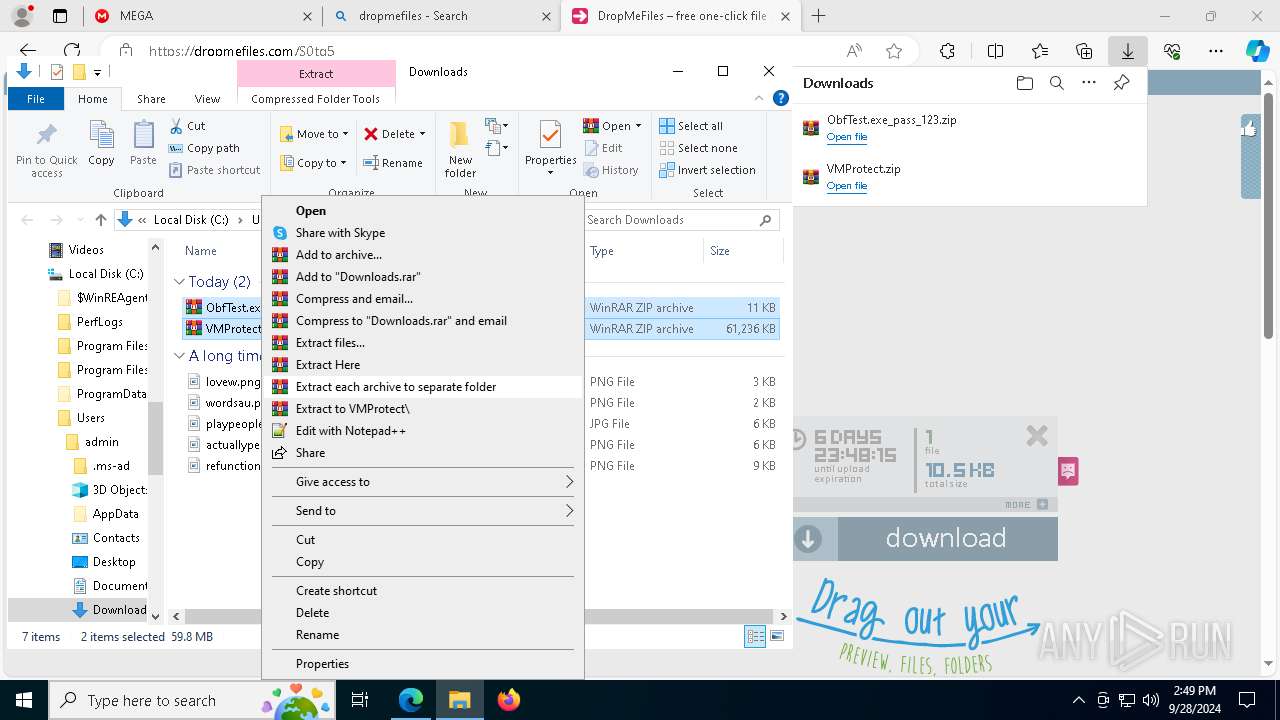Click Cut in the Clipboard group

(x=187, y=126)
